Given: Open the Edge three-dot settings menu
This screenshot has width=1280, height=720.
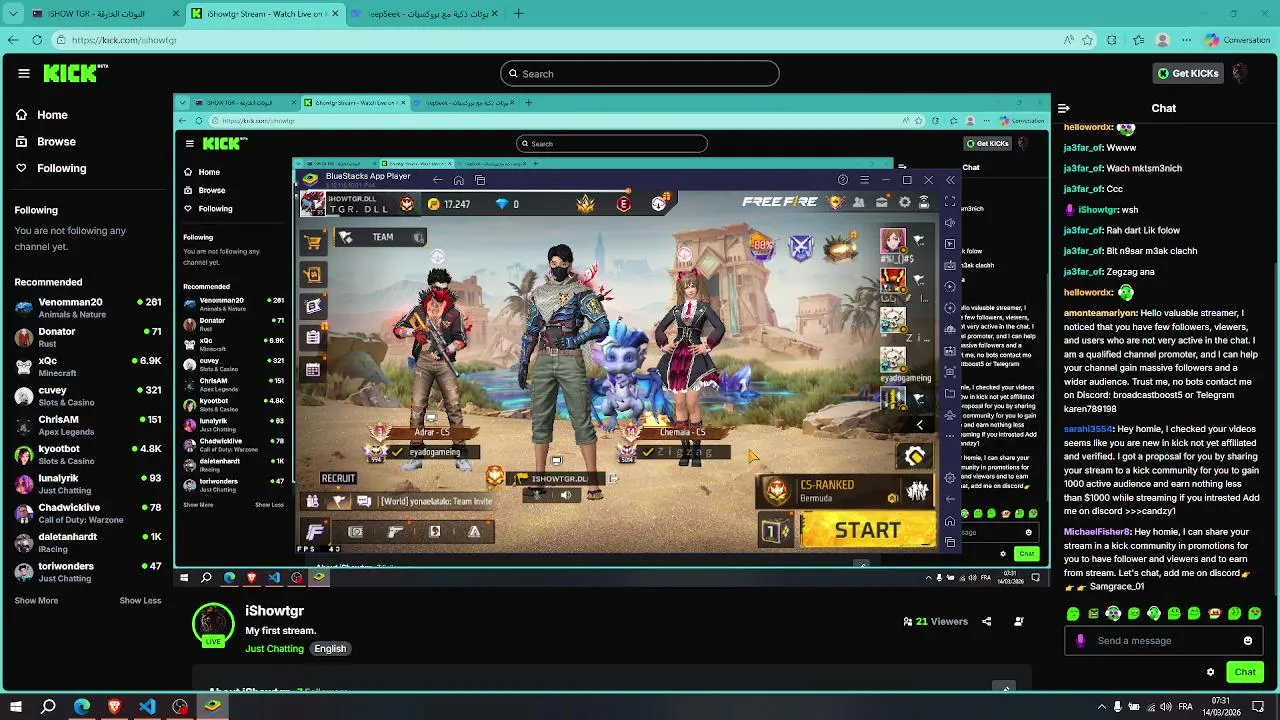Looking at the screenshot, I should (1185, 40).
